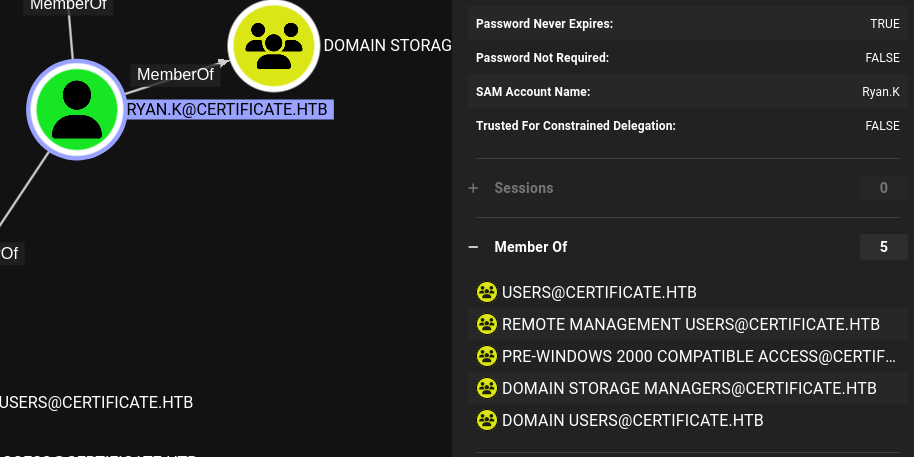Click the MemberOf edge label above RYAN.K node
This screenshot has width=914, height=457.
[68, 6]
